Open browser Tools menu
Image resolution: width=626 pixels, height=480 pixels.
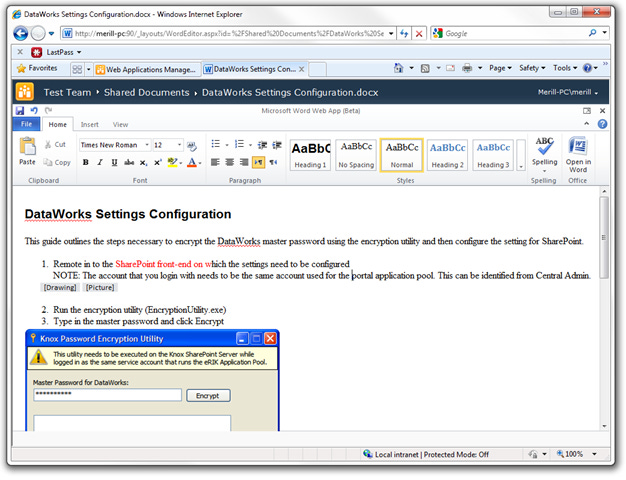coord(565,68)
